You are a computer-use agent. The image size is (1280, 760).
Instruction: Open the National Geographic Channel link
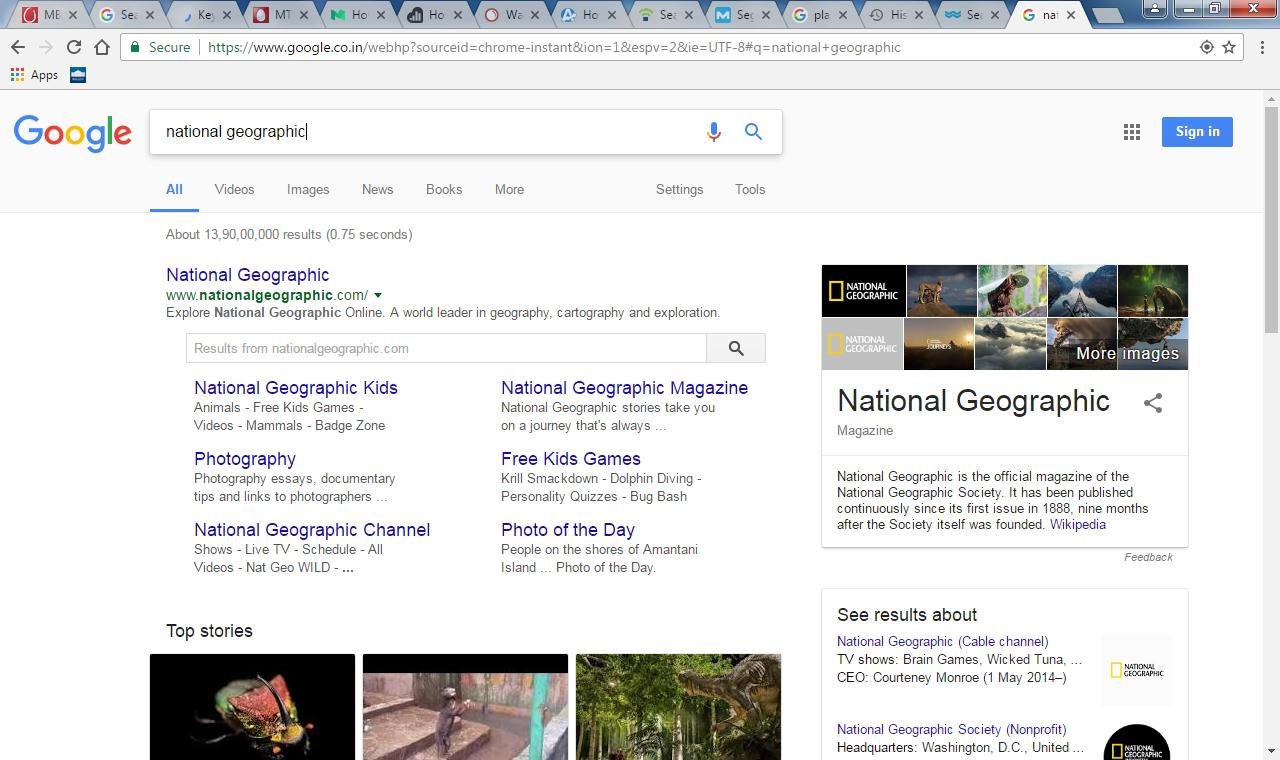(x=312, y=530)
